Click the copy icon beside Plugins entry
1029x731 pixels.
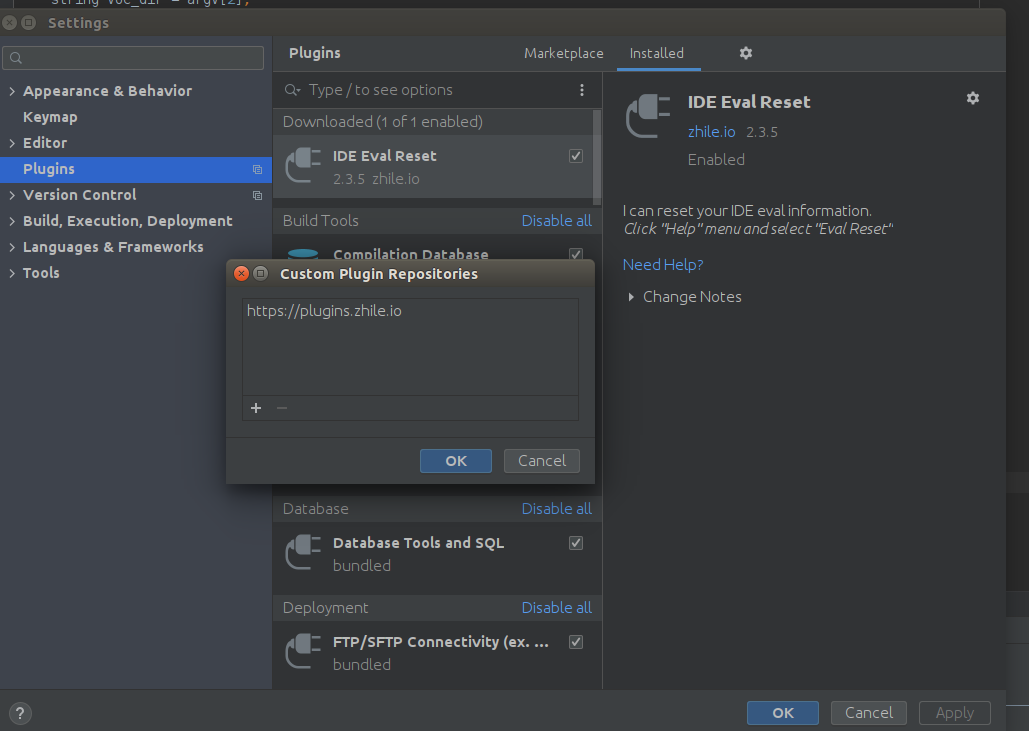pyautogui.click(x=257, y=169)
